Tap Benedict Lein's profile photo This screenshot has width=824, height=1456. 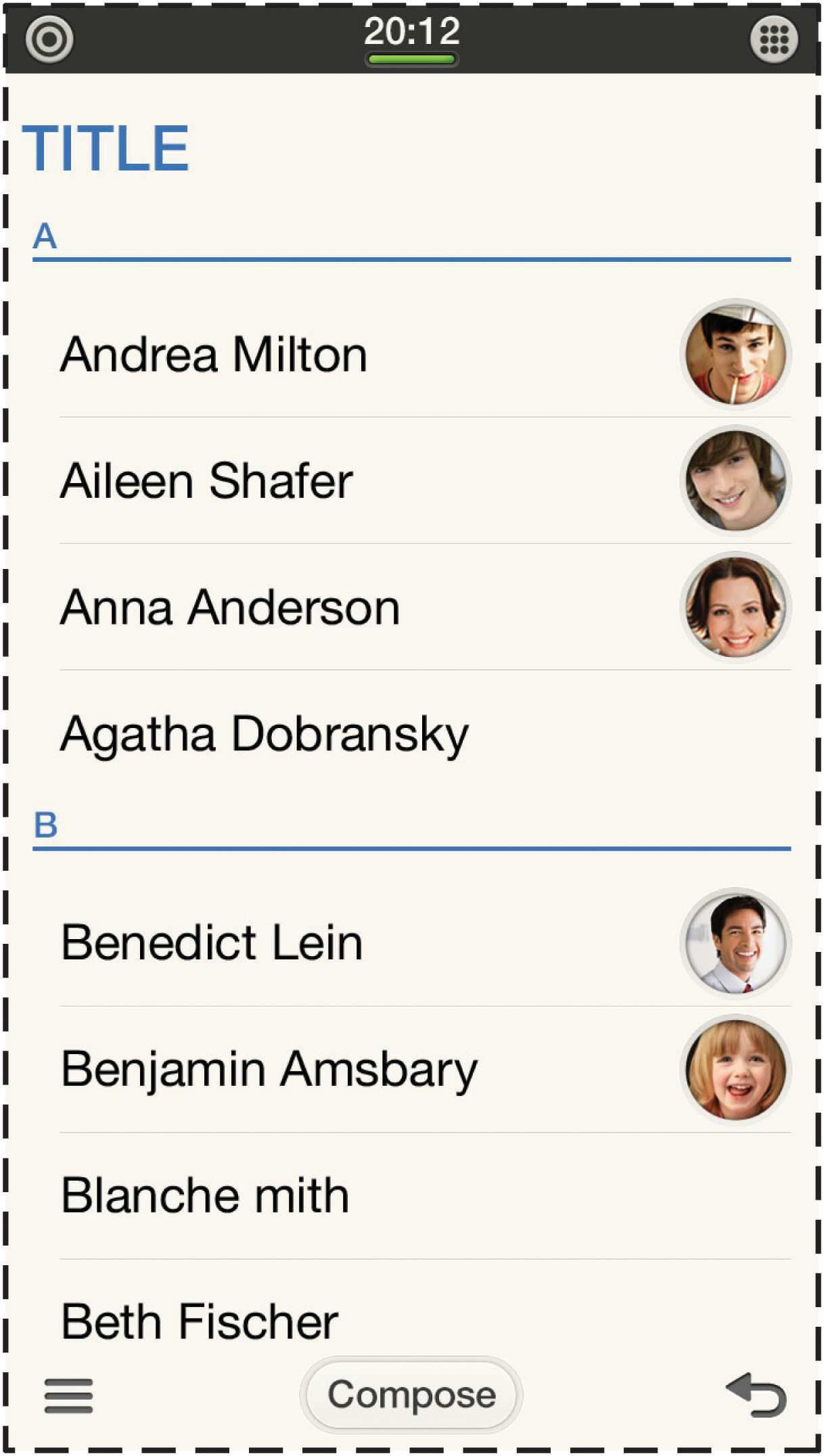[735, 942]
